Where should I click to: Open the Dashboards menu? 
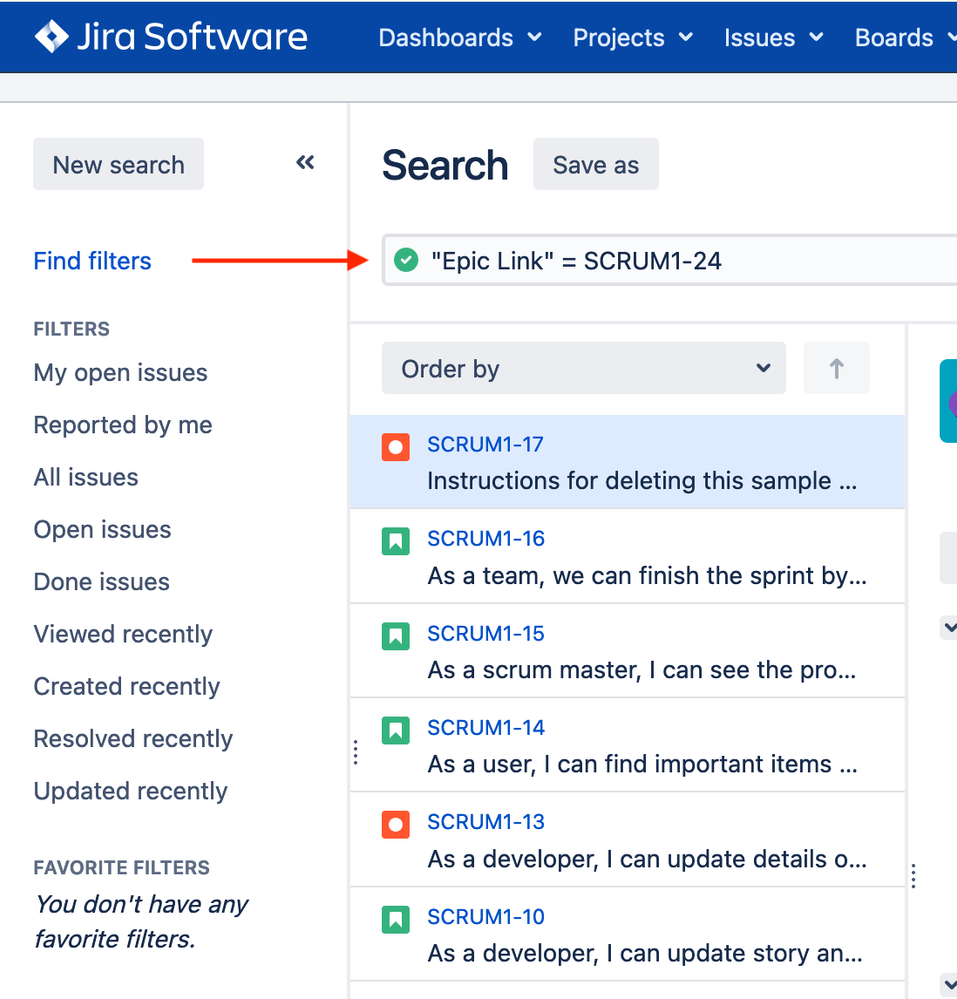pyautogui.click(x=459, y=38)
